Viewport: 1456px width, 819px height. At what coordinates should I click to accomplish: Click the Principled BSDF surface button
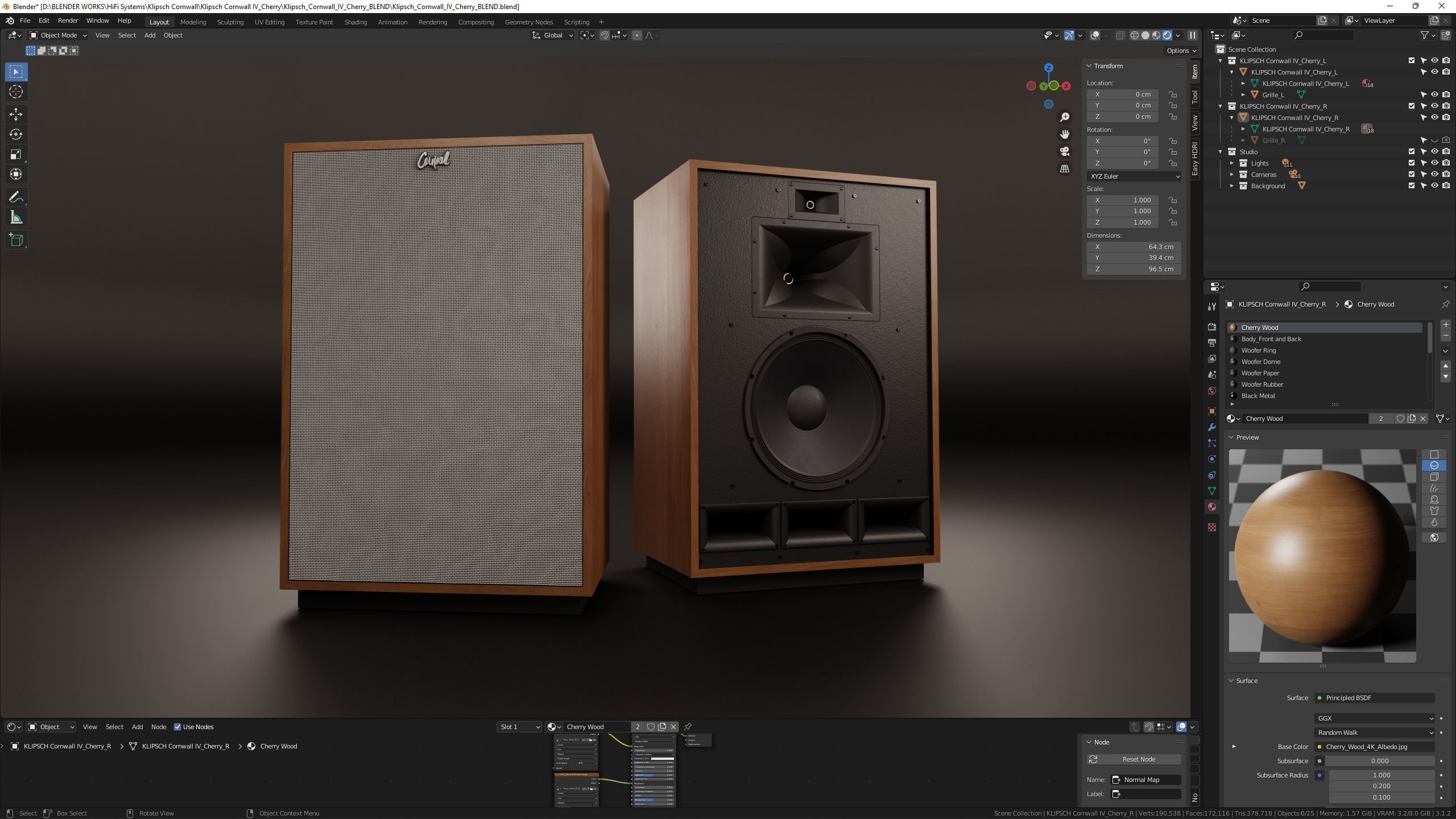1374,698
